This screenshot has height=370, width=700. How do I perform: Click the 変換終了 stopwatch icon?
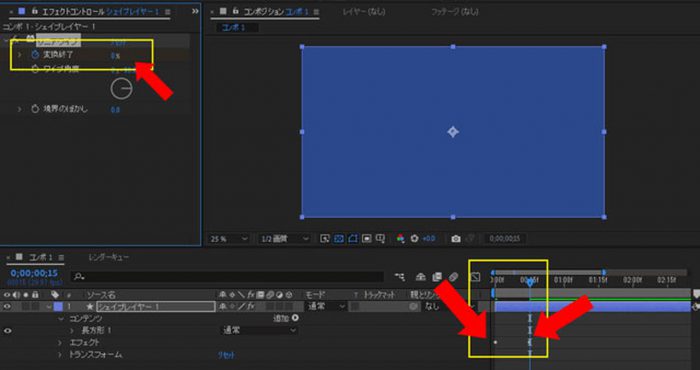[x=35, y=55]
